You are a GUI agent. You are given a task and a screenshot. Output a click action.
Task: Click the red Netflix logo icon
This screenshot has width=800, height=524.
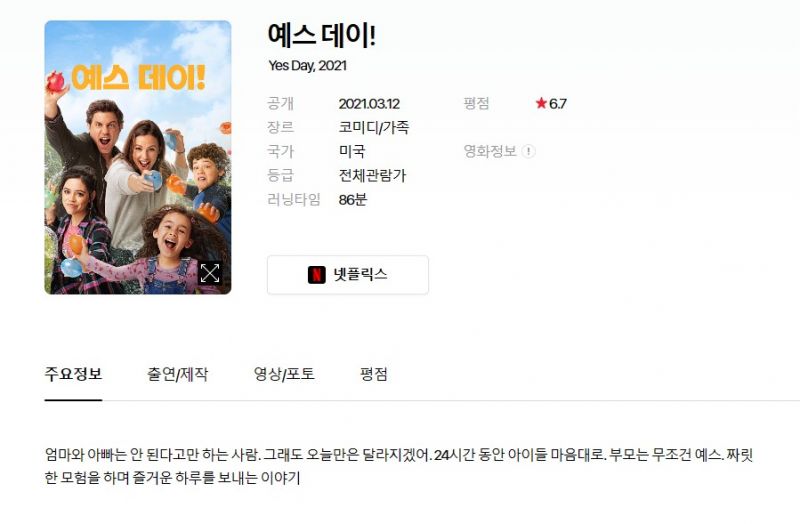point(316,275)
